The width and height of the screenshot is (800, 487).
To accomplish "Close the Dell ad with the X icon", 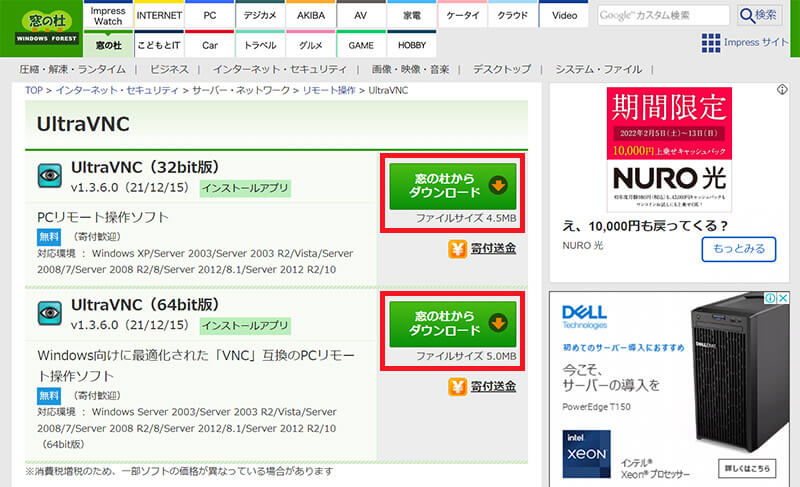I will 783,298.
